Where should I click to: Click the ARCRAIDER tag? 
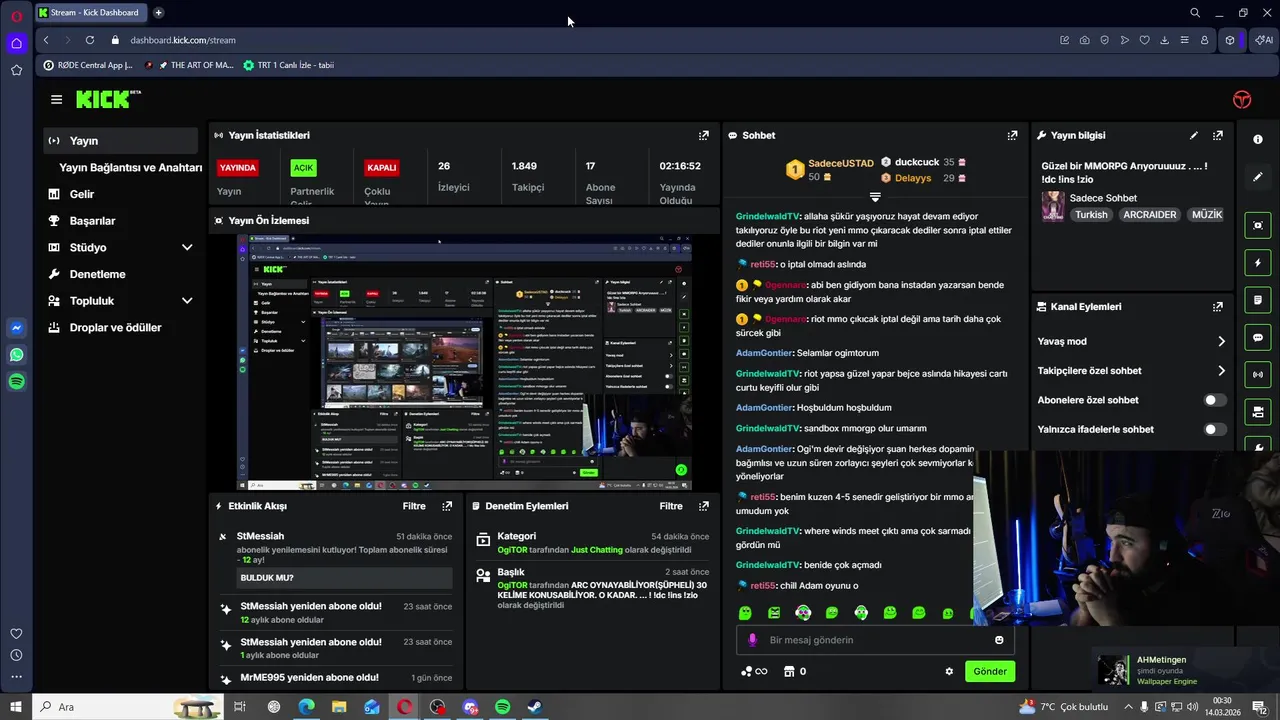(1149, 215)
